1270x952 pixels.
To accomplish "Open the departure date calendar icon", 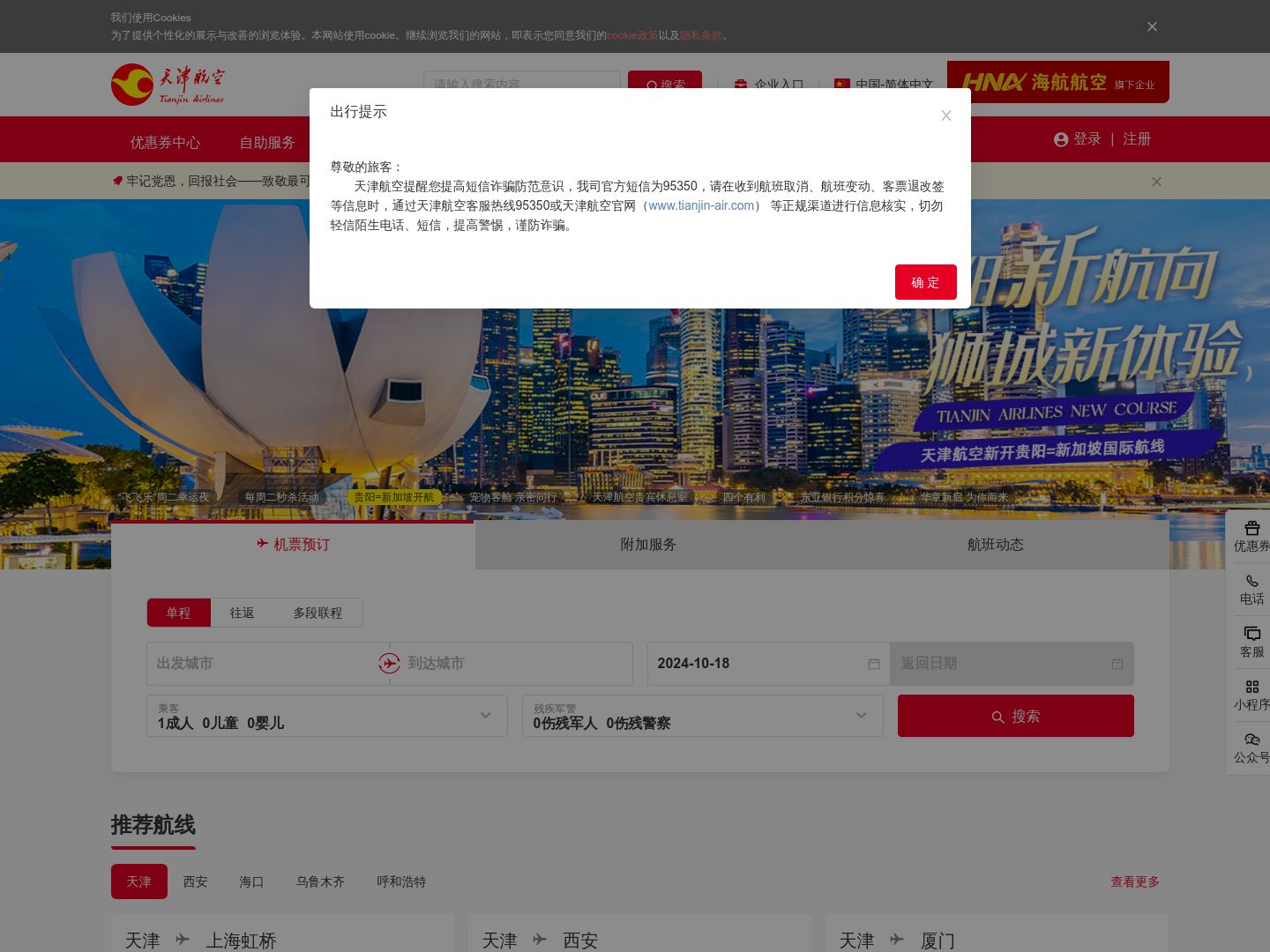I will (873, 664).
